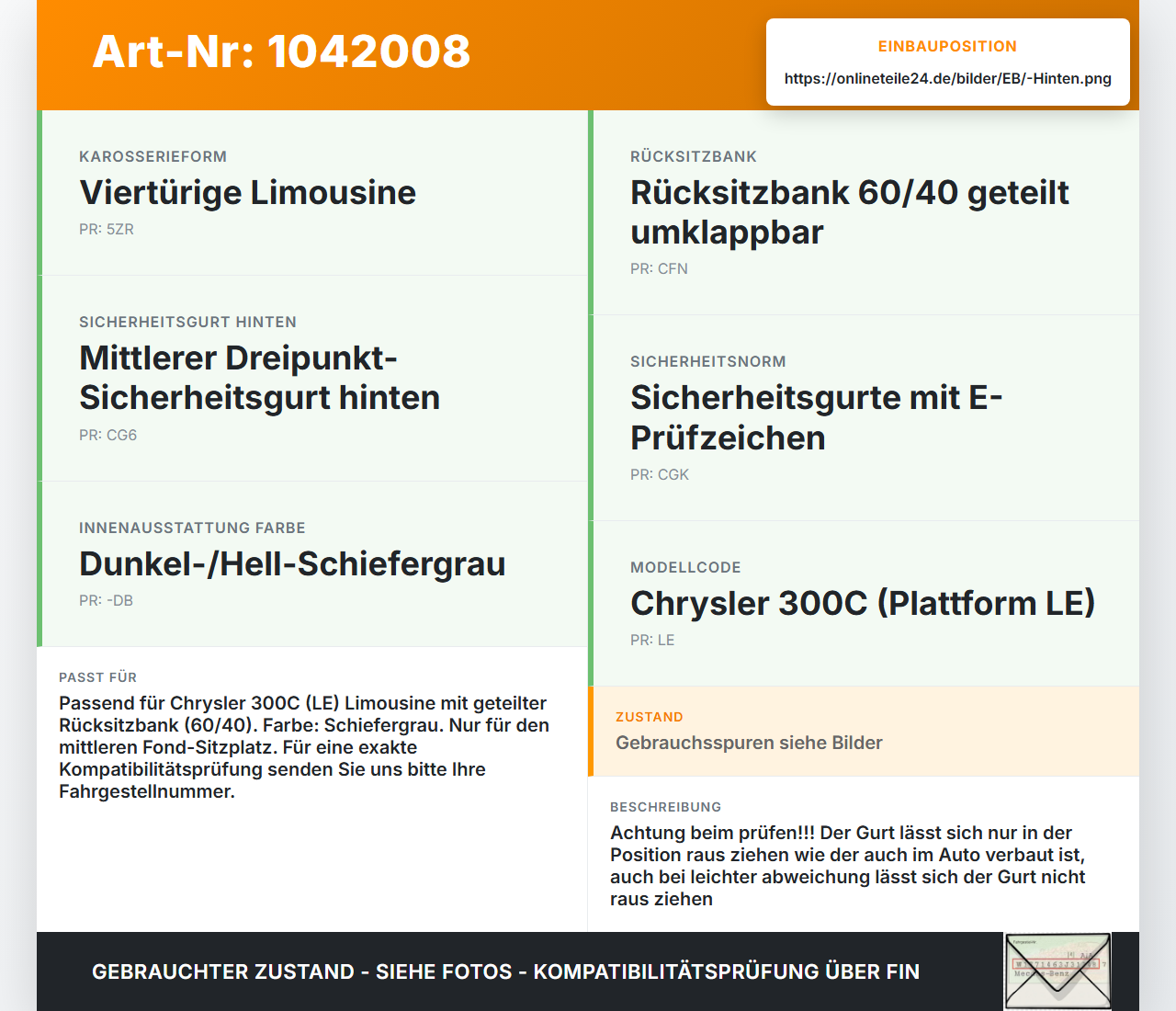Click the PR: -DB code

pyautogui.click(x=106, y=601)
